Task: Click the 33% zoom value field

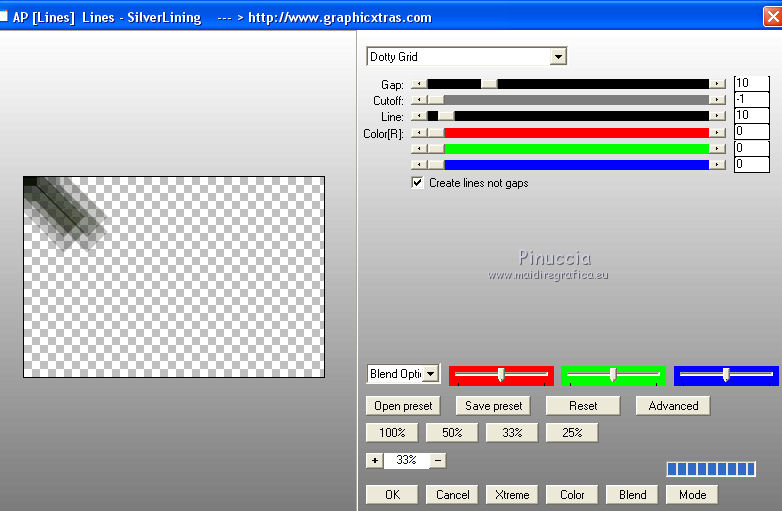Action: 406,460
